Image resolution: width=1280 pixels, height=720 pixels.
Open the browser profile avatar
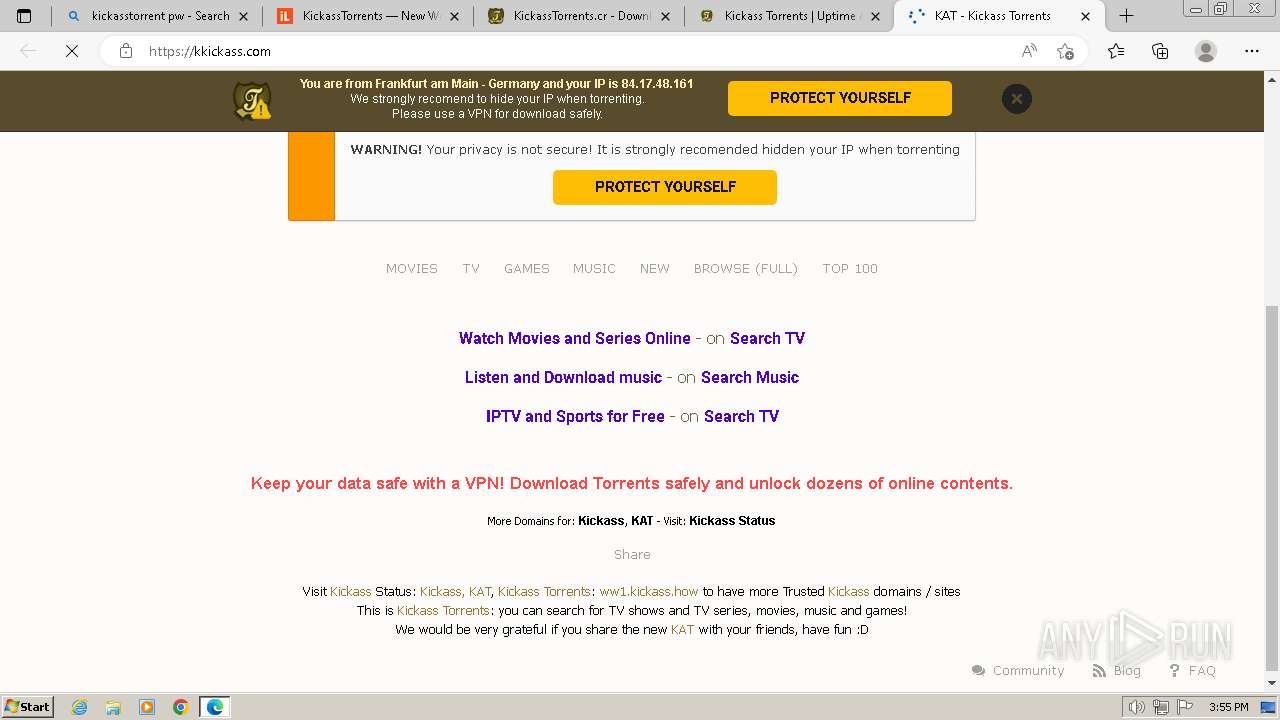(1206, 51)
